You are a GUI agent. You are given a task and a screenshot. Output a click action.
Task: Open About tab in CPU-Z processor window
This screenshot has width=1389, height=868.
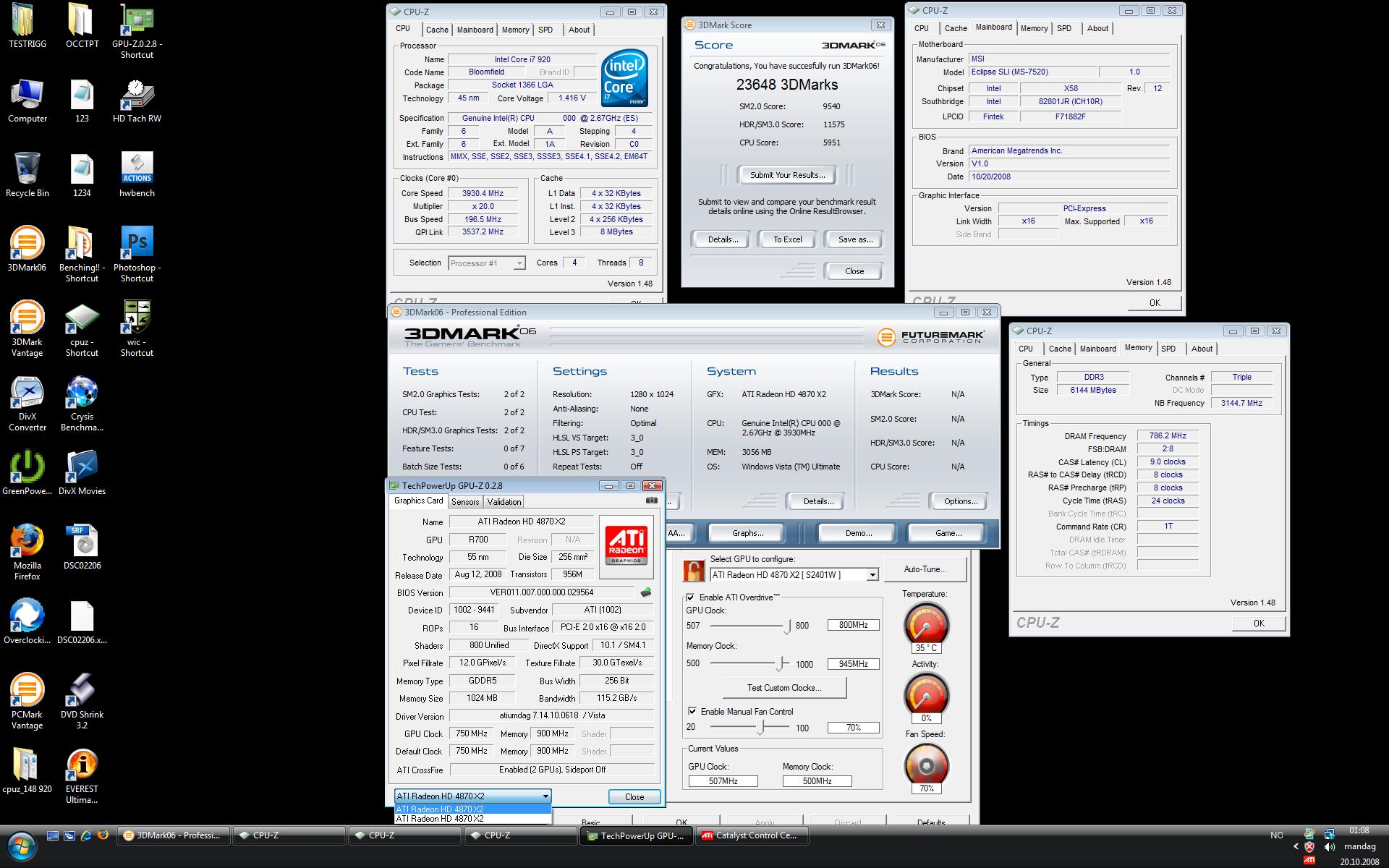point(579,30)
